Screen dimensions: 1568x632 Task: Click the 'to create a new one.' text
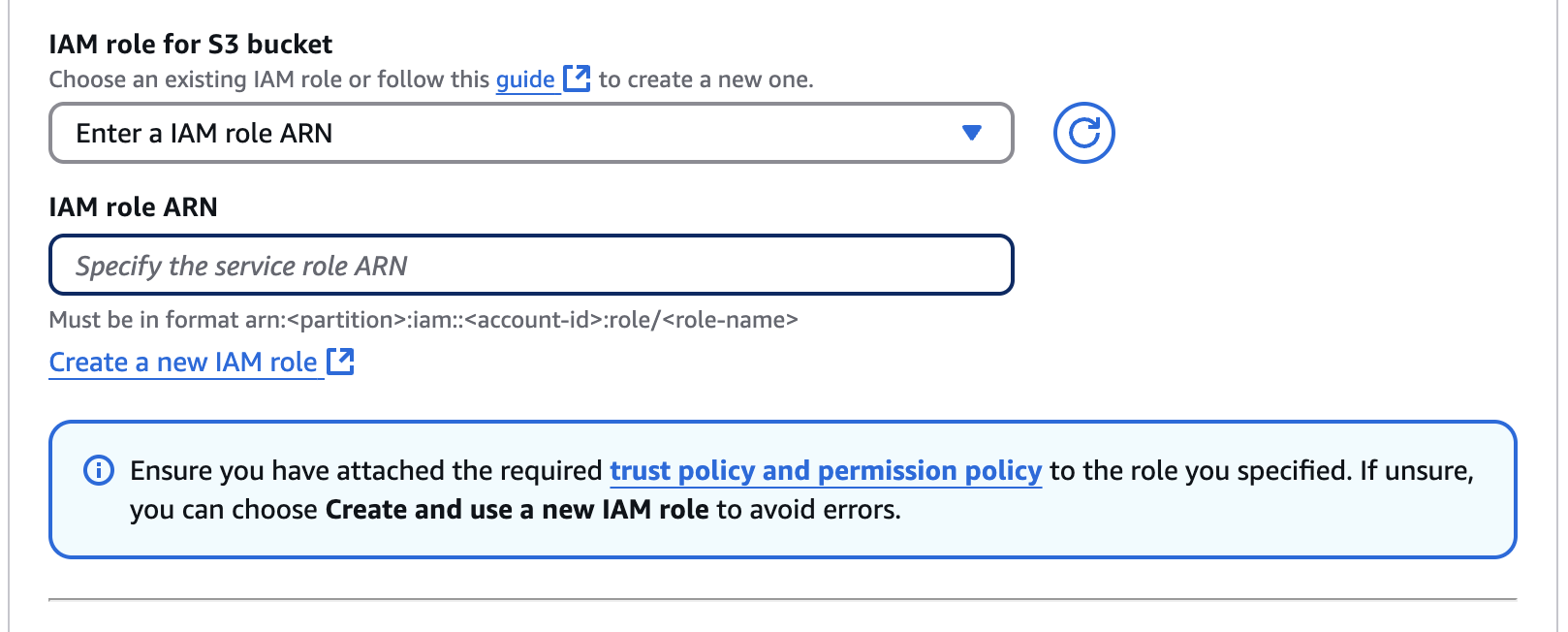706,79
